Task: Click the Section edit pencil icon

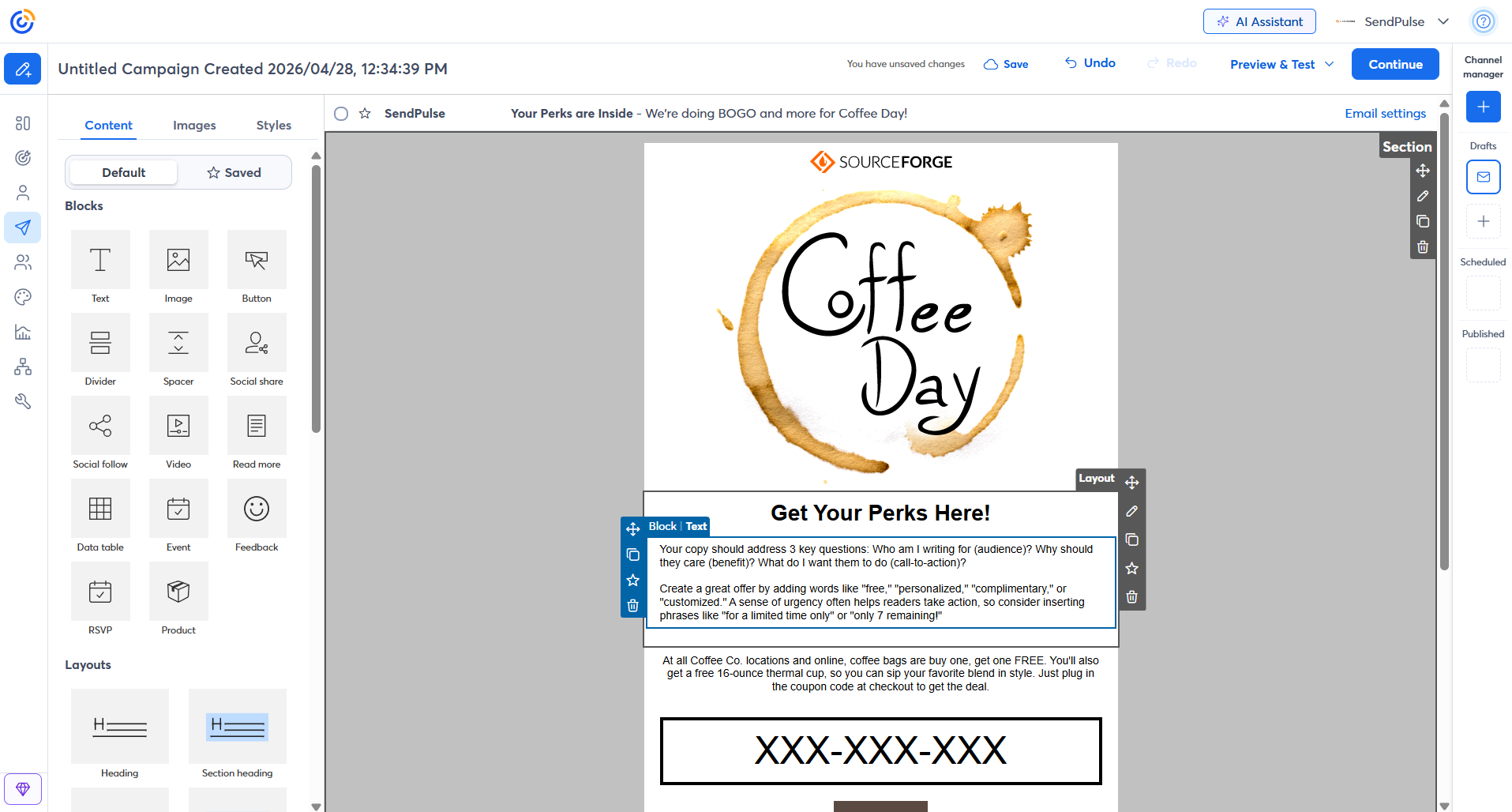Action: point(1423,196)
